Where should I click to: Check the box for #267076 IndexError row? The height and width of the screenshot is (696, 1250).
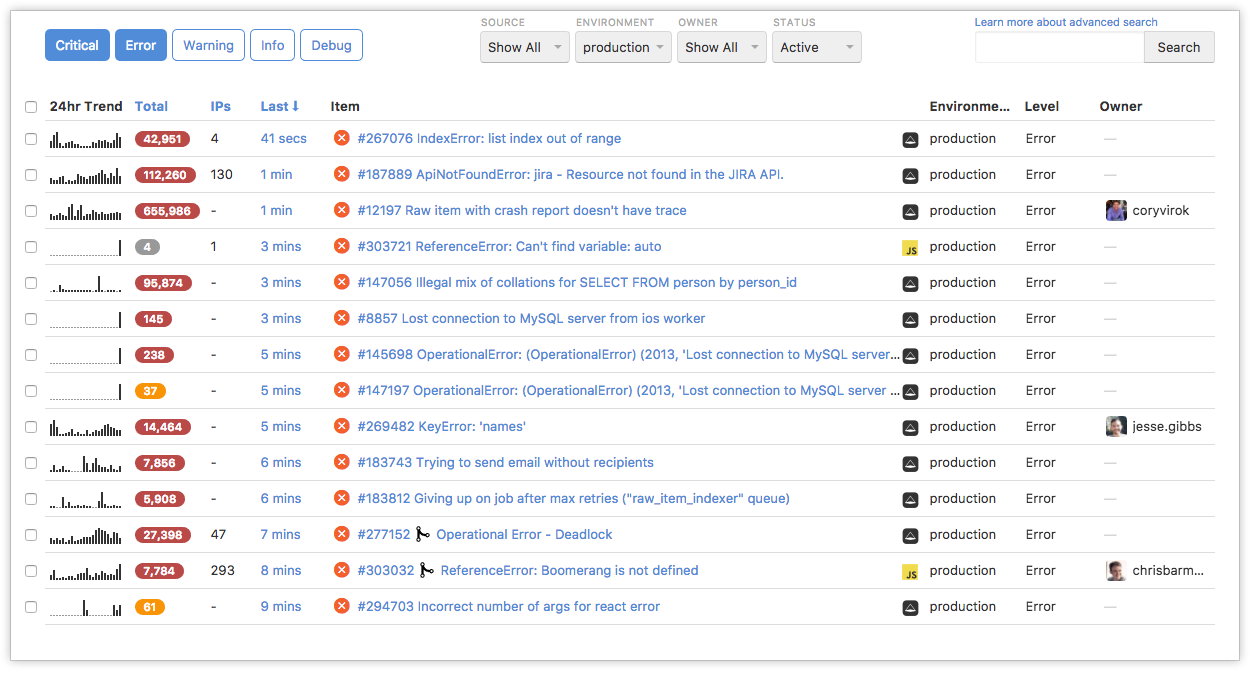click(x=31, y=139)
